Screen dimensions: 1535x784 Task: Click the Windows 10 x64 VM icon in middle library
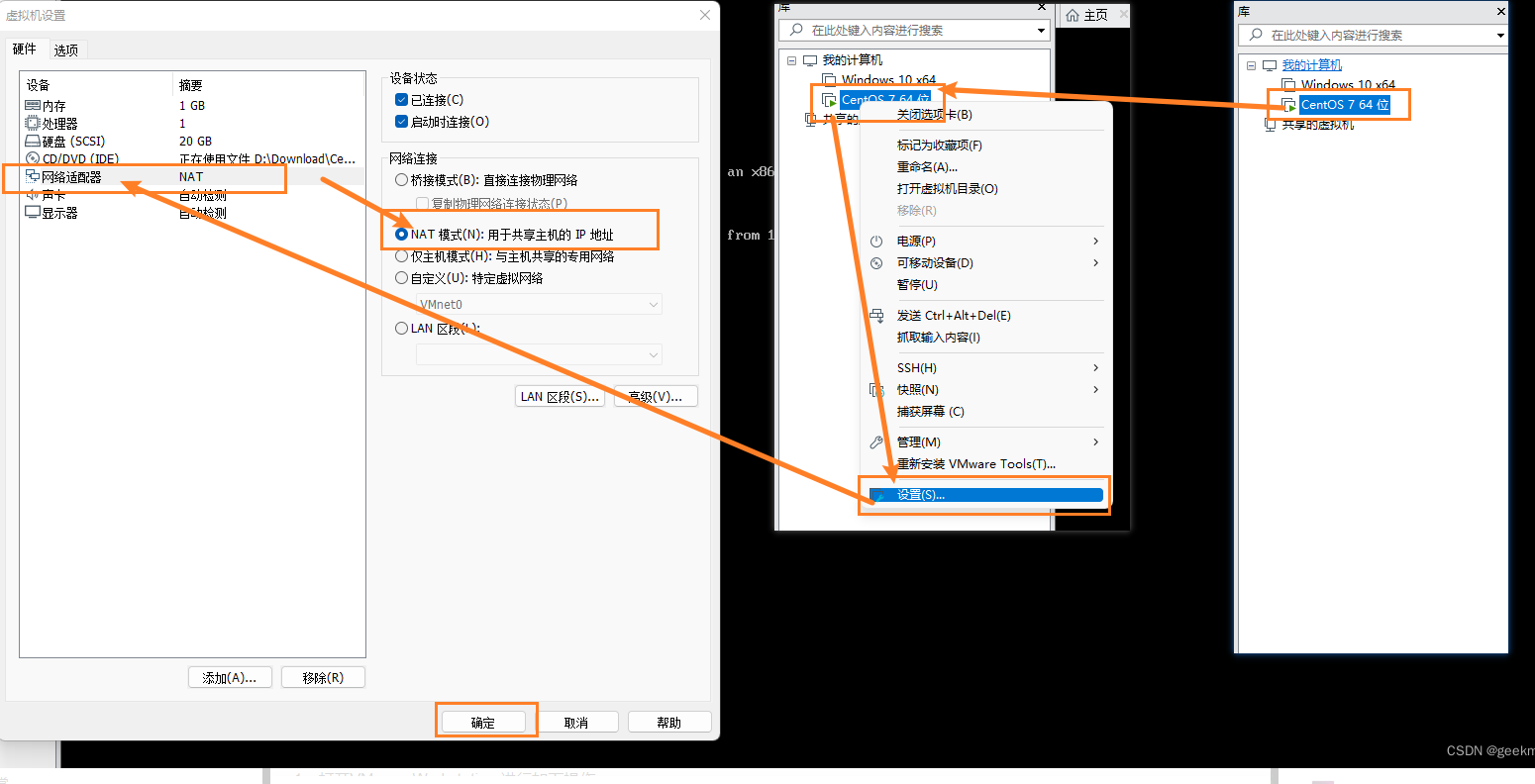pyautogui.click(x=830, y=80)
